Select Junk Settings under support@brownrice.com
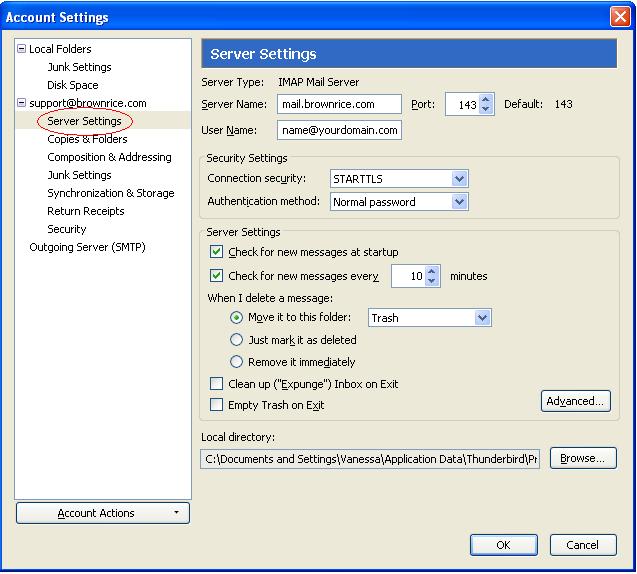Image resolution: width=637 pixels, height=574 pixels. pyautogui.click(x=79, y=175)
